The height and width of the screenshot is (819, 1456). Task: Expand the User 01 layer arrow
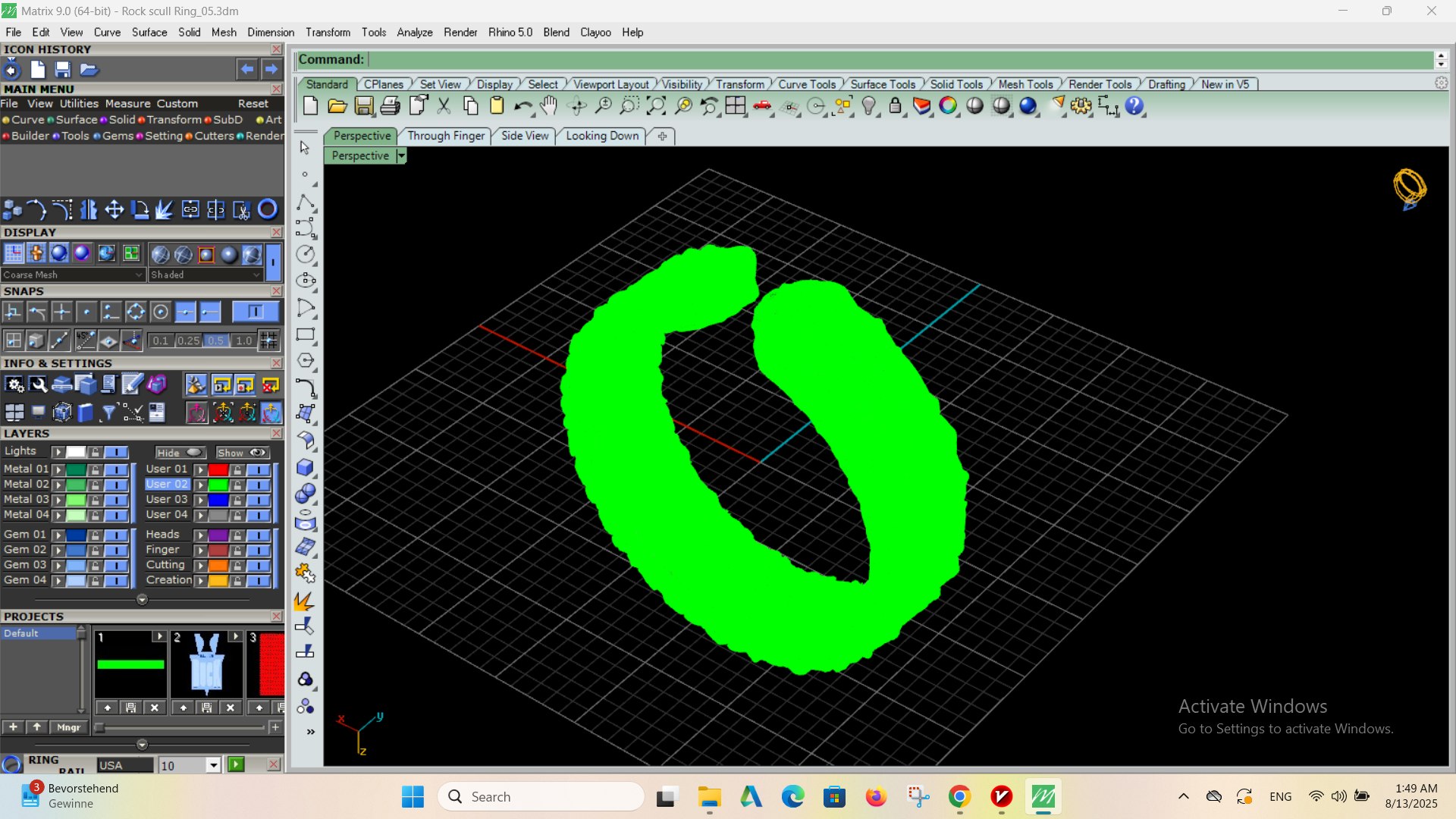point(200,470)
